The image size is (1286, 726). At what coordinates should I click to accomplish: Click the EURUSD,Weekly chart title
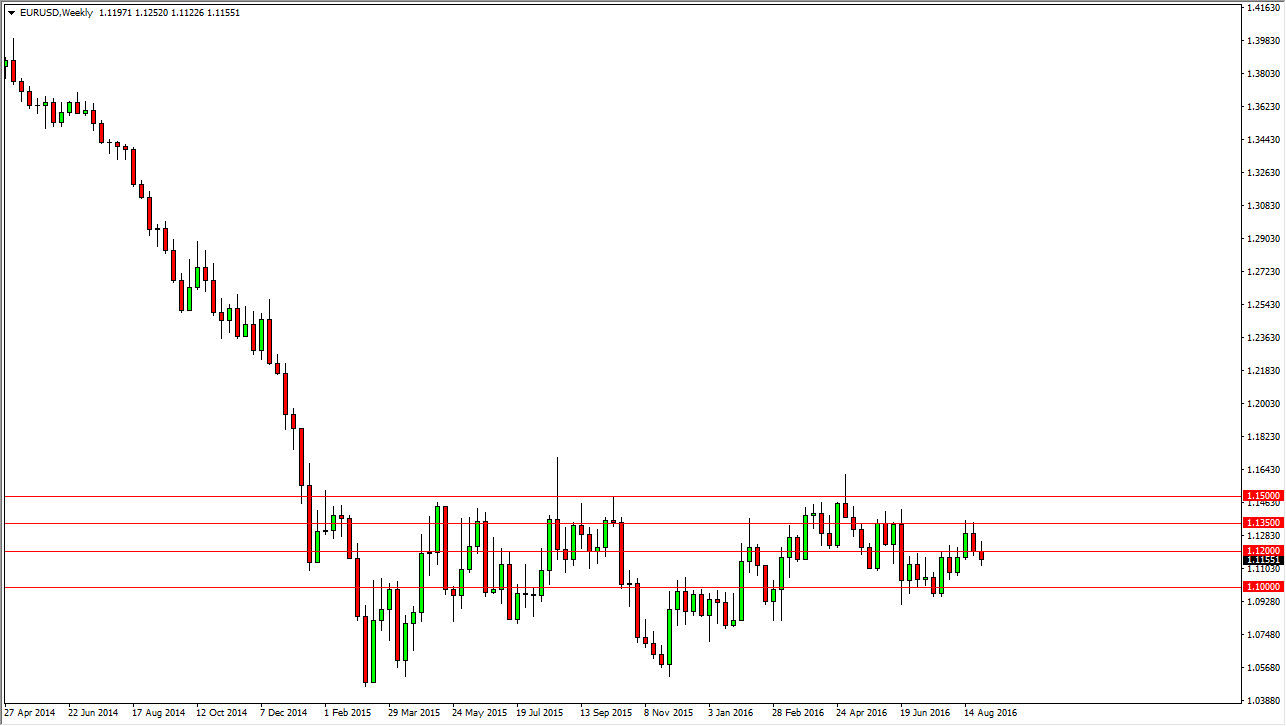pyautogui.click(x=57, y=12)
